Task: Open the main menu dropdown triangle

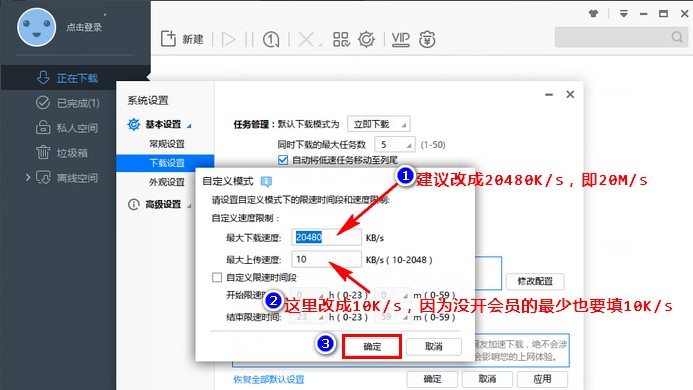Action: 624,14
